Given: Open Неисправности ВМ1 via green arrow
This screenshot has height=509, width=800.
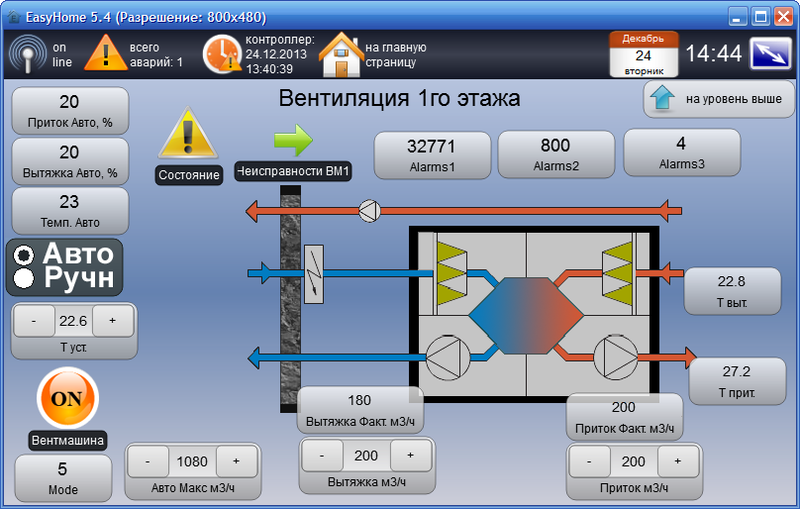Looking at the screenshot, I should [293, 141].
